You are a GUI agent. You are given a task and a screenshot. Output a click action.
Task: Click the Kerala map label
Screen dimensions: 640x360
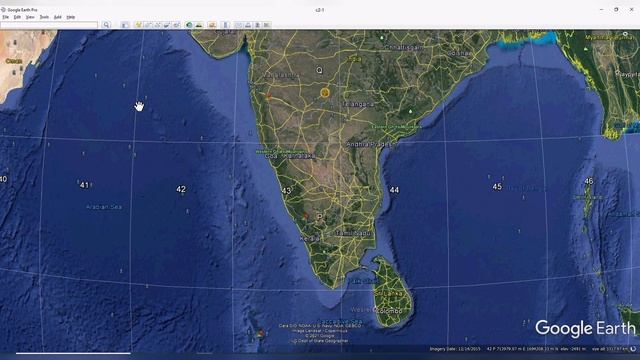[309, 238]
